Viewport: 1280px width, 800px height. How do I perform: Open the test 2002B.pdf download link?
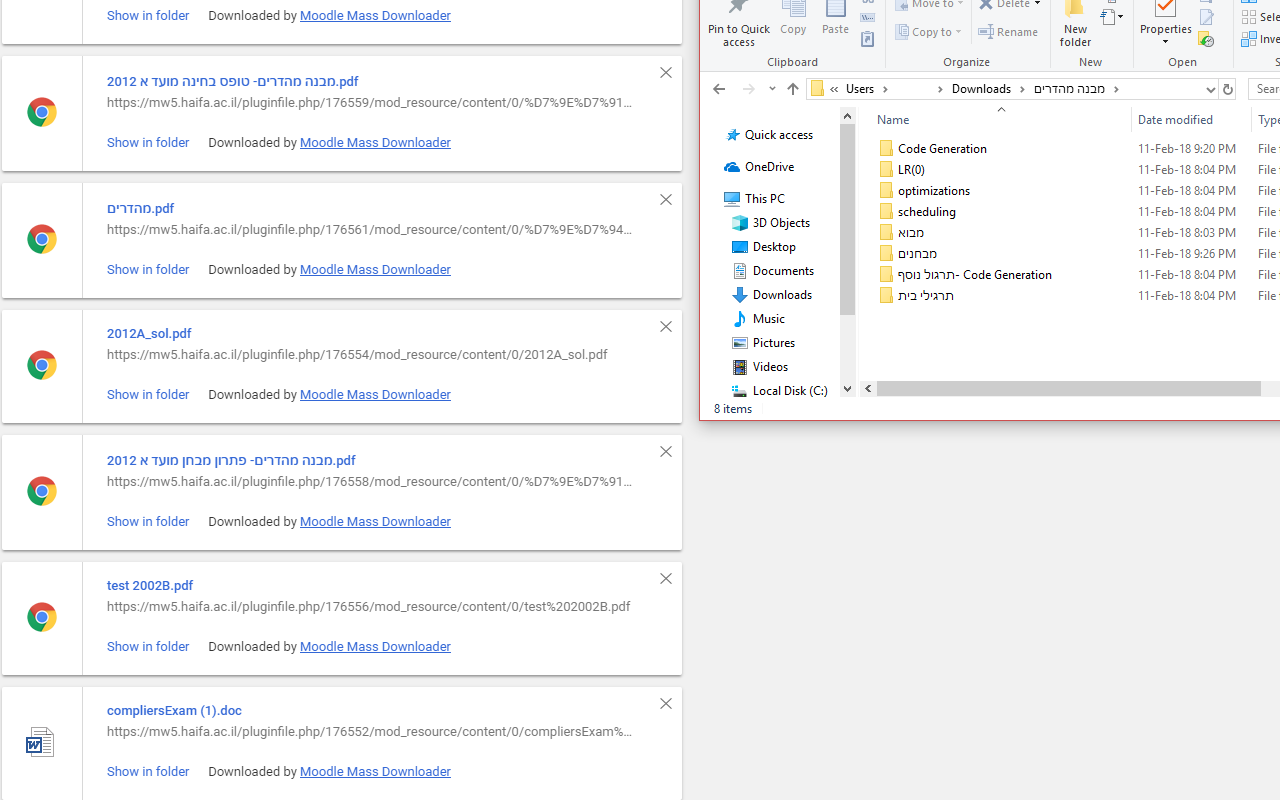[150, 586]
